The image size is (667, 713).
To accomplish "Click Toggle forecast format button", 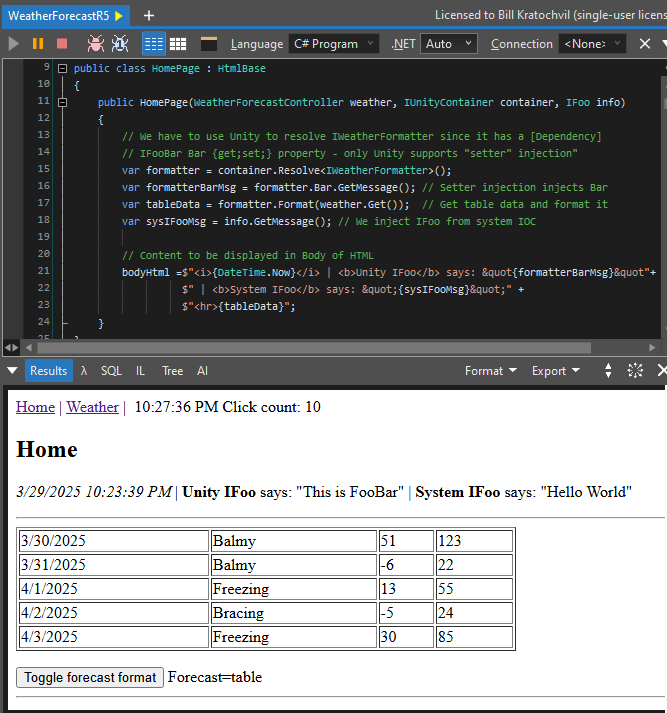I will click(x=90, y=678).
